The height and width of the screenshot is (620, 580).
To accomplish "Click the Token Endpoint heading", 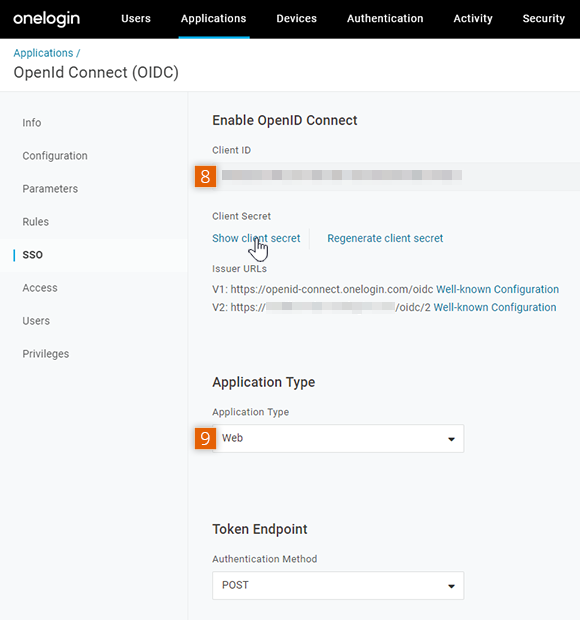I will pyautogui.click(x=260, y=529).
